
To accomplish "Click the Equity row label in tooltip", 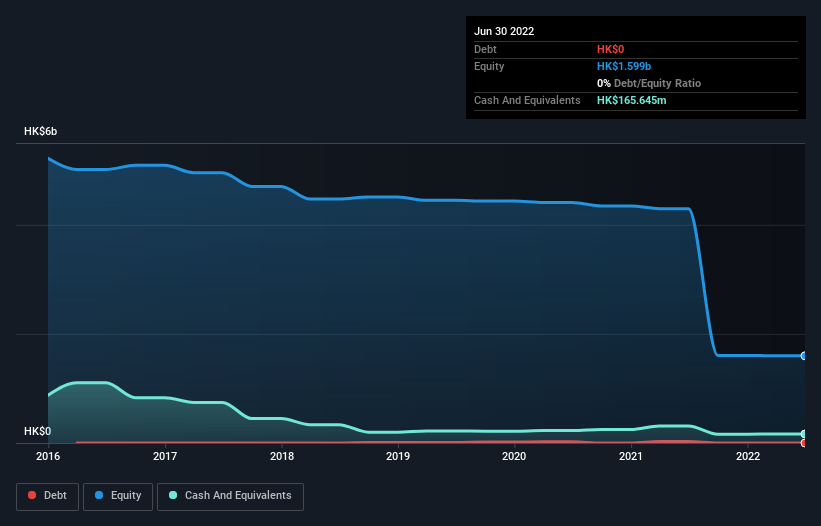I will (x=489, y=66).
